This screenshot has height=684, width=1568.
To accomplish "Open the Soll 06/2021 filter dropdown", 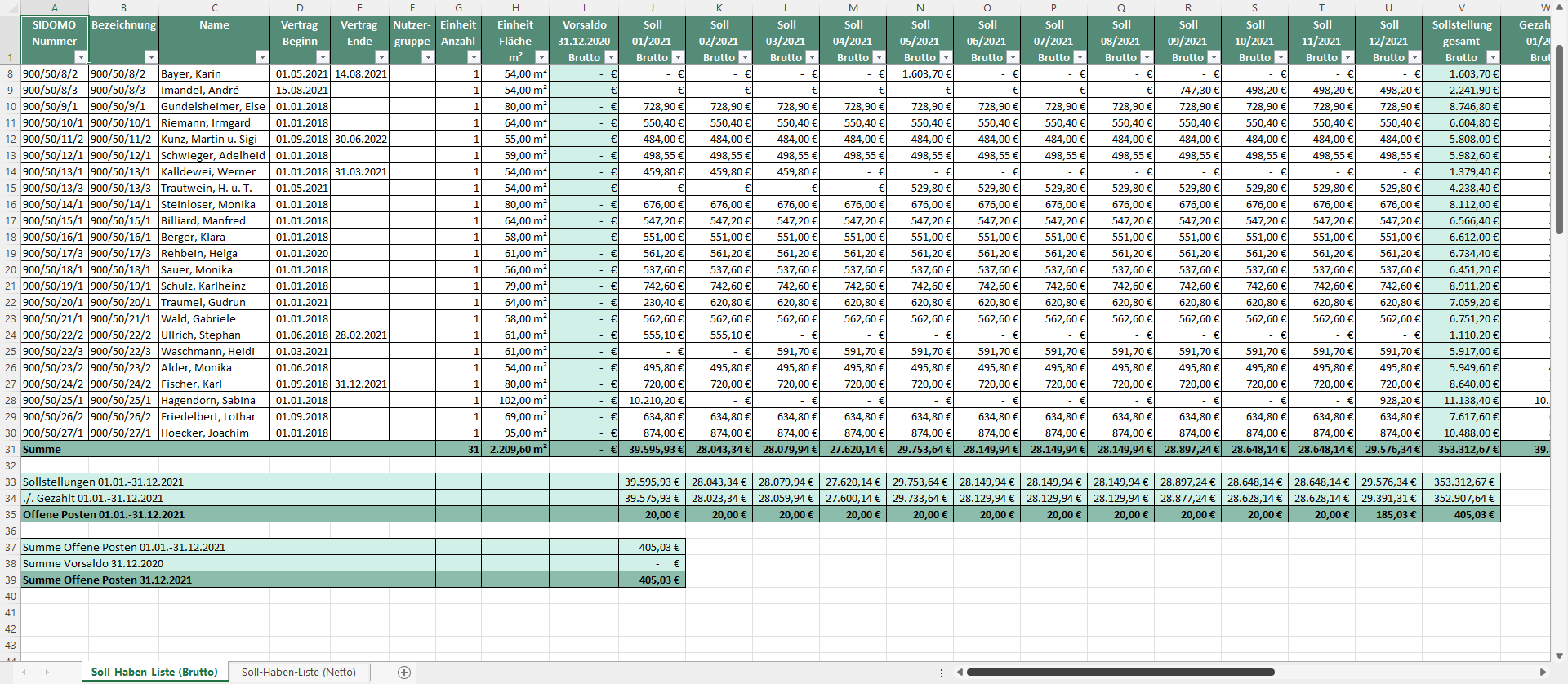I will (x=1013, y=57).
